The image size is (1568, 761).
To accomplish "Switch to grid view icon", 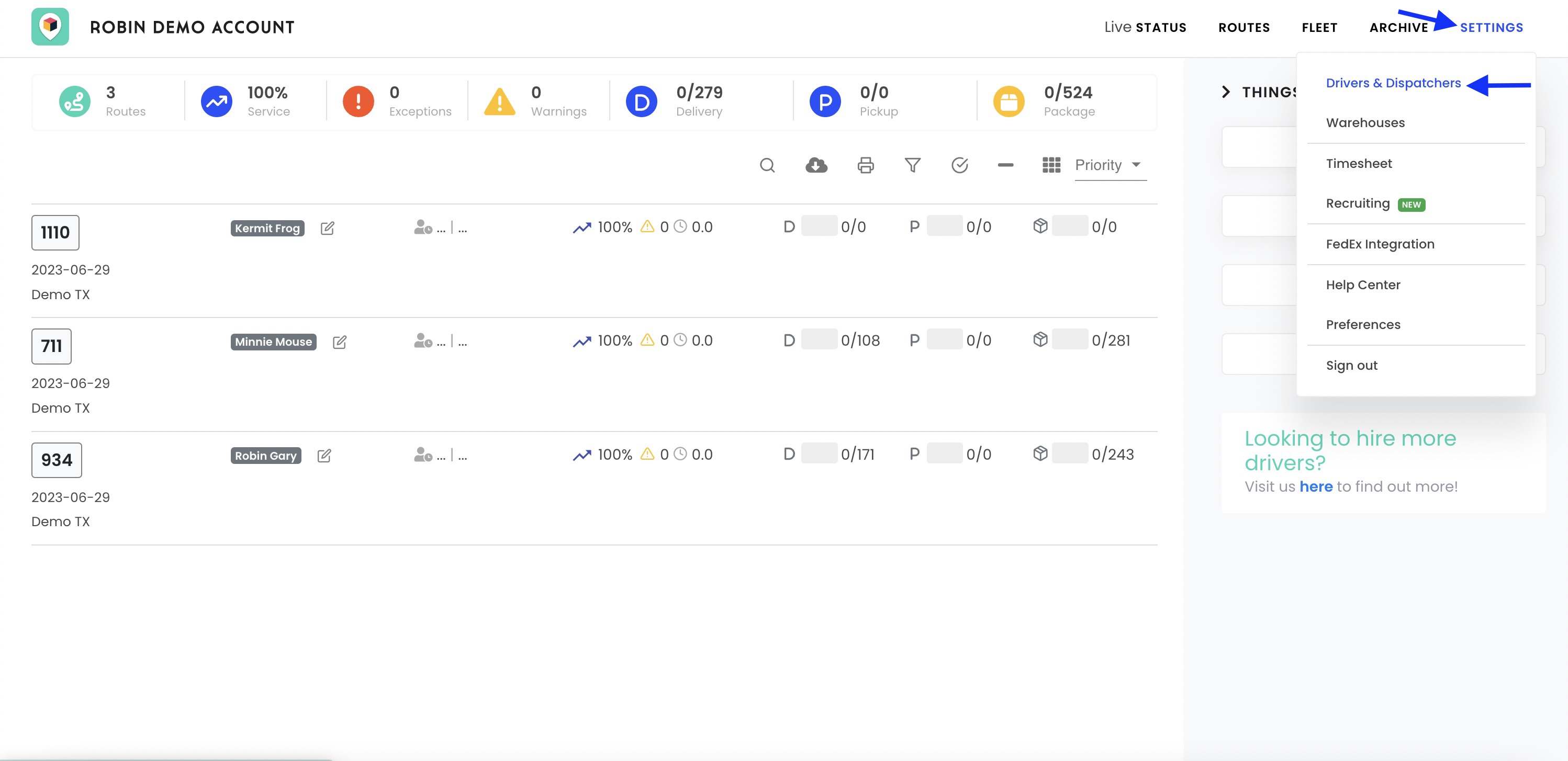I will click(1051, 165).
